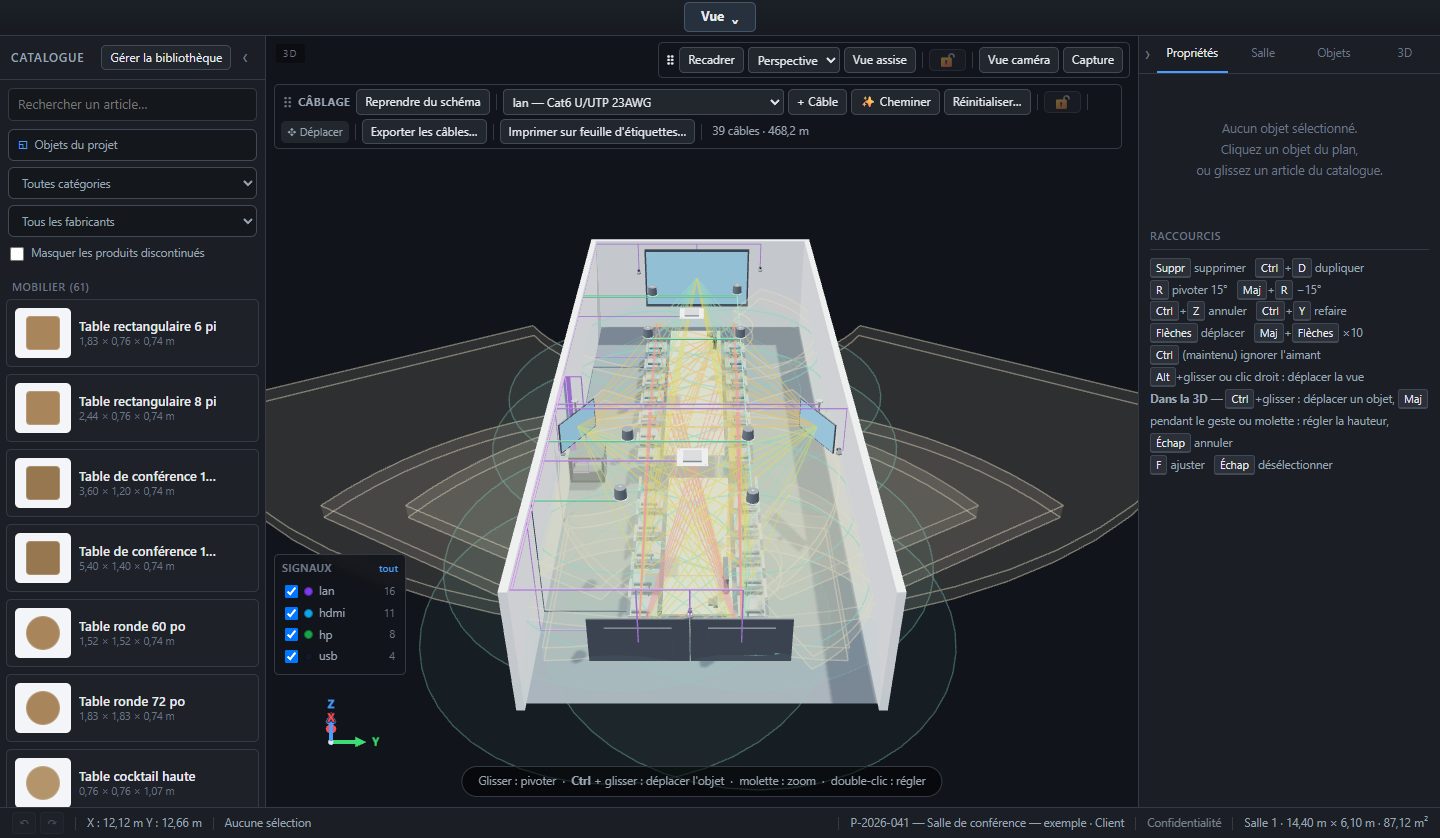Open the Toutes catégories dropdown
1440x838 pixels.
click(132, 184)
